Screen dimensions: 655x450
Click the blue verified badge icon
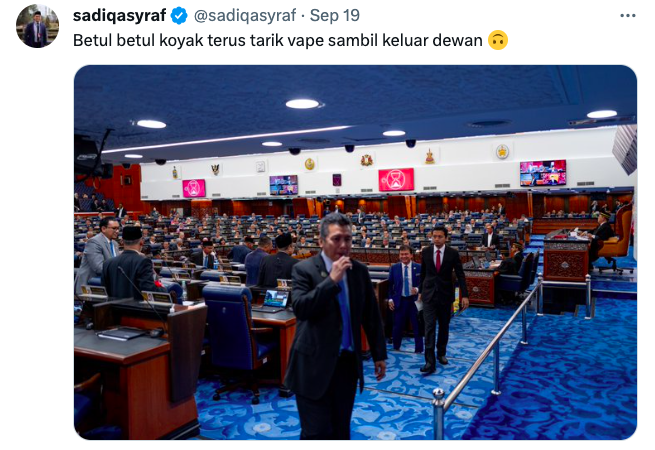pyautogui.click(x=179, y=16)
